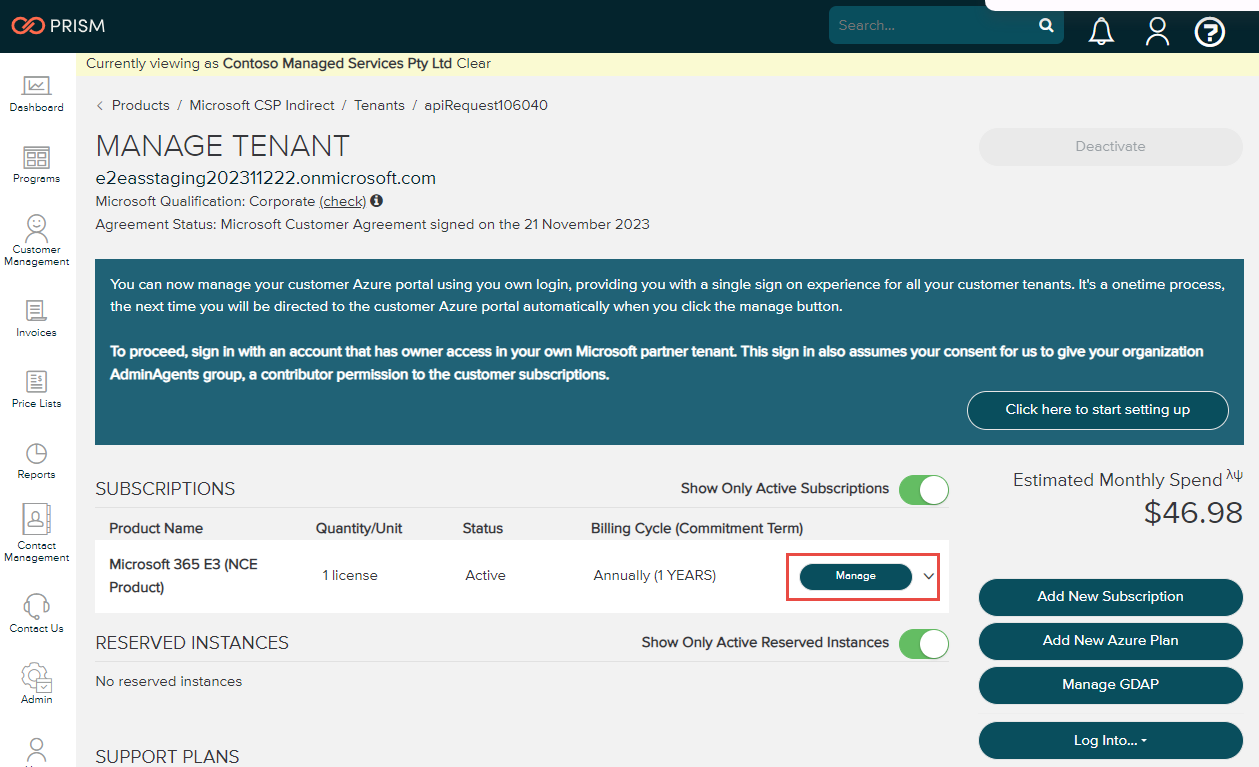This screenshot has height=767, width=1259.
Task: Open the help question mark icon
Action: (x=1210, y=32)
